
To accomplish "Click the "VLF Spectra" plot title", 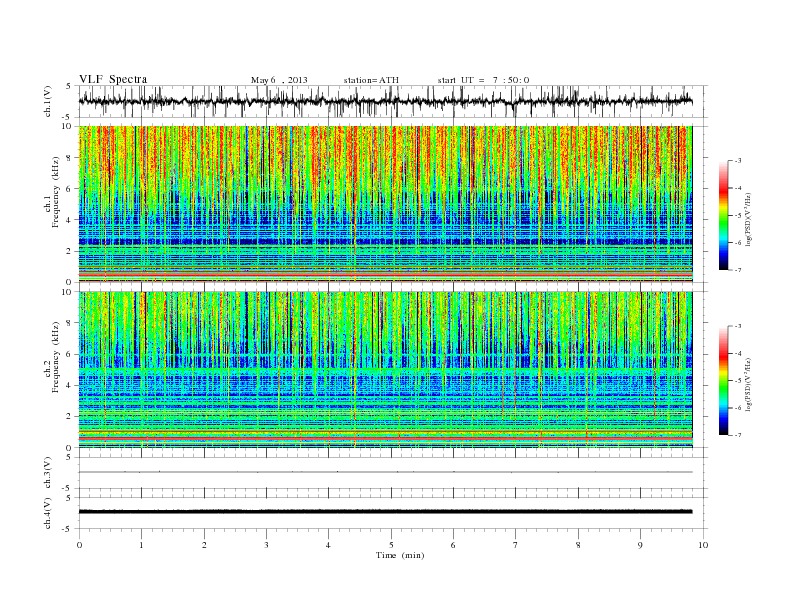I will click(x=113, y=79).
